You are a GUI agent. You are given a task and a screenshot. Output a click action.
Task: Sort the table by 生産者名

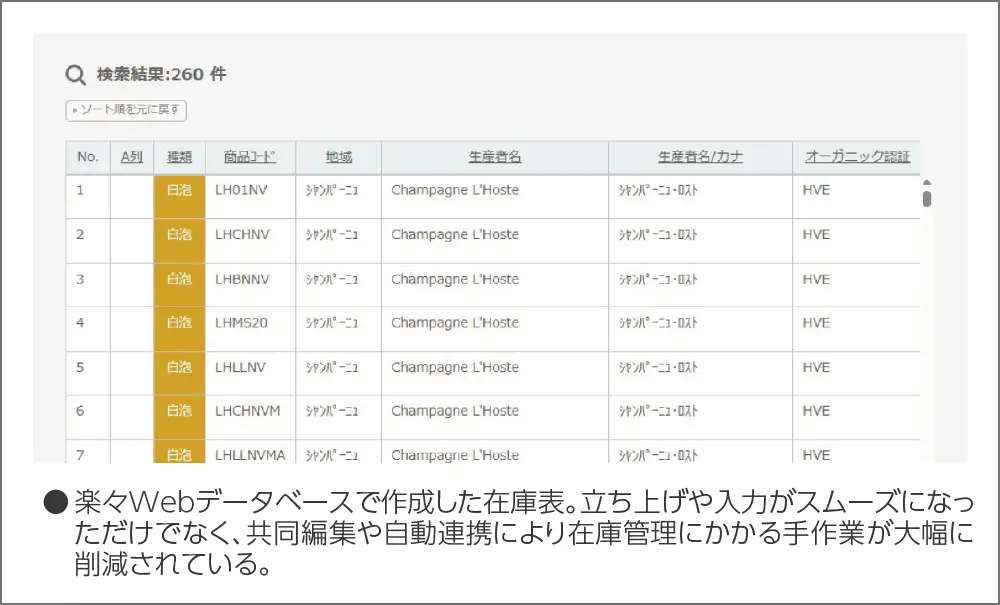click(495, 157)
